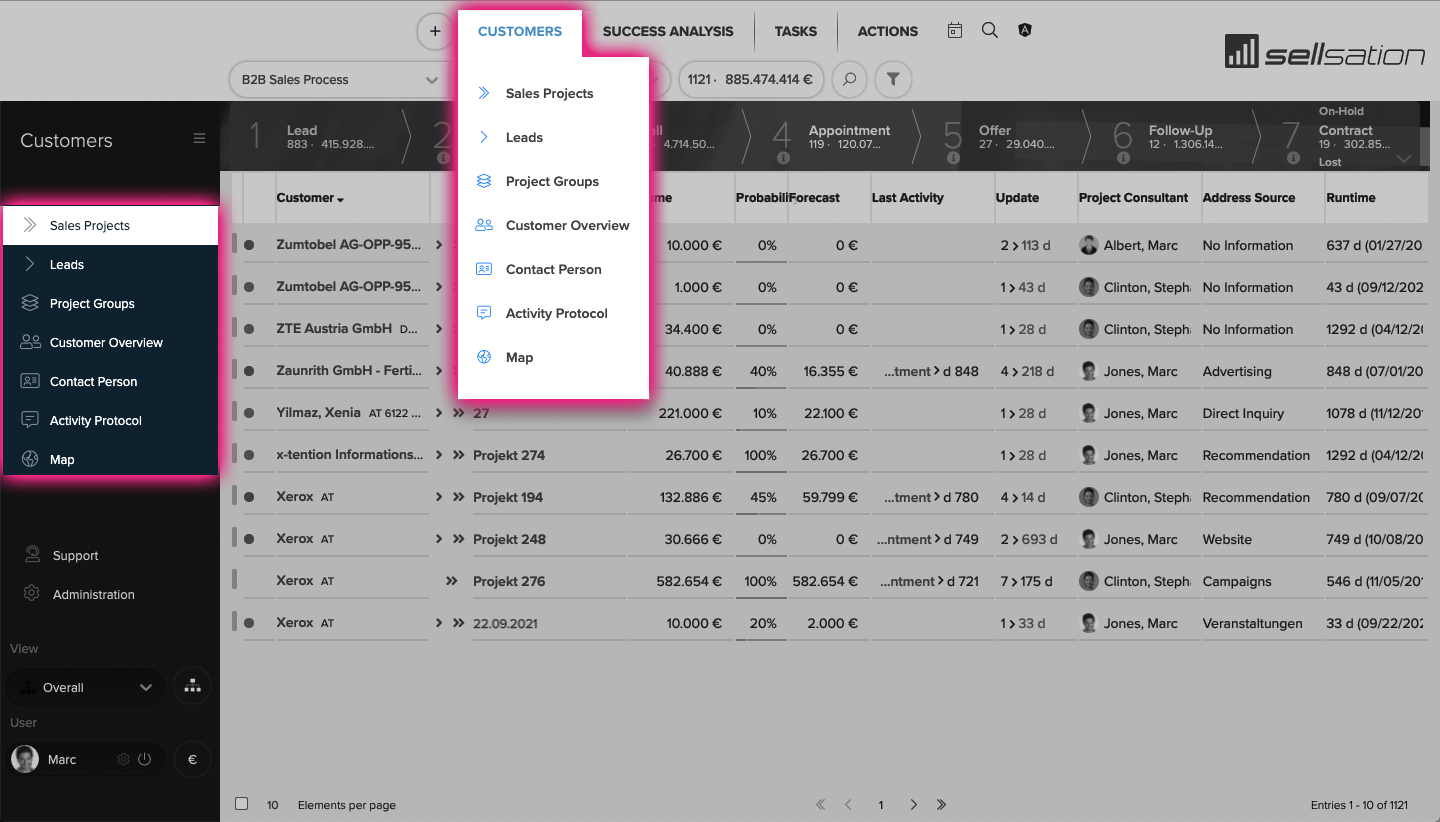
Task: Expand arrow of Zaunrith GmbH row
Action: coord(439,371)
